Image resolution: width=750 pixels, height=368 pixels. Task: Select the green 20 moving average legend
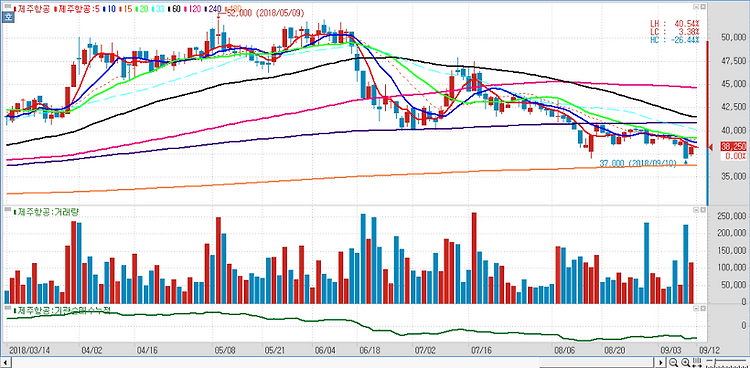point(143,9)
